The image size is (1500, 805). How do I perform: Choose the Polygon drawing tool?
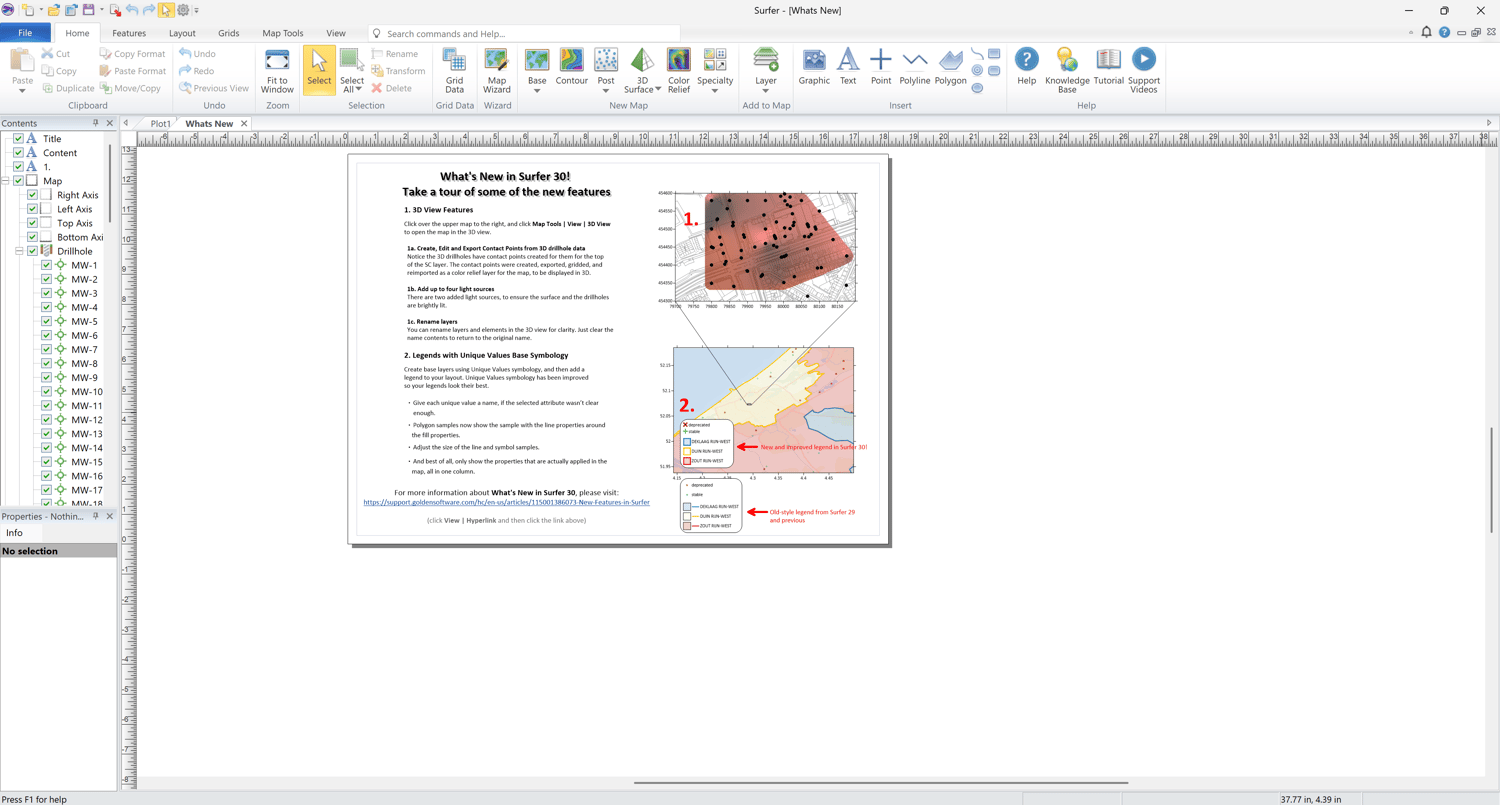click(950, 68)
